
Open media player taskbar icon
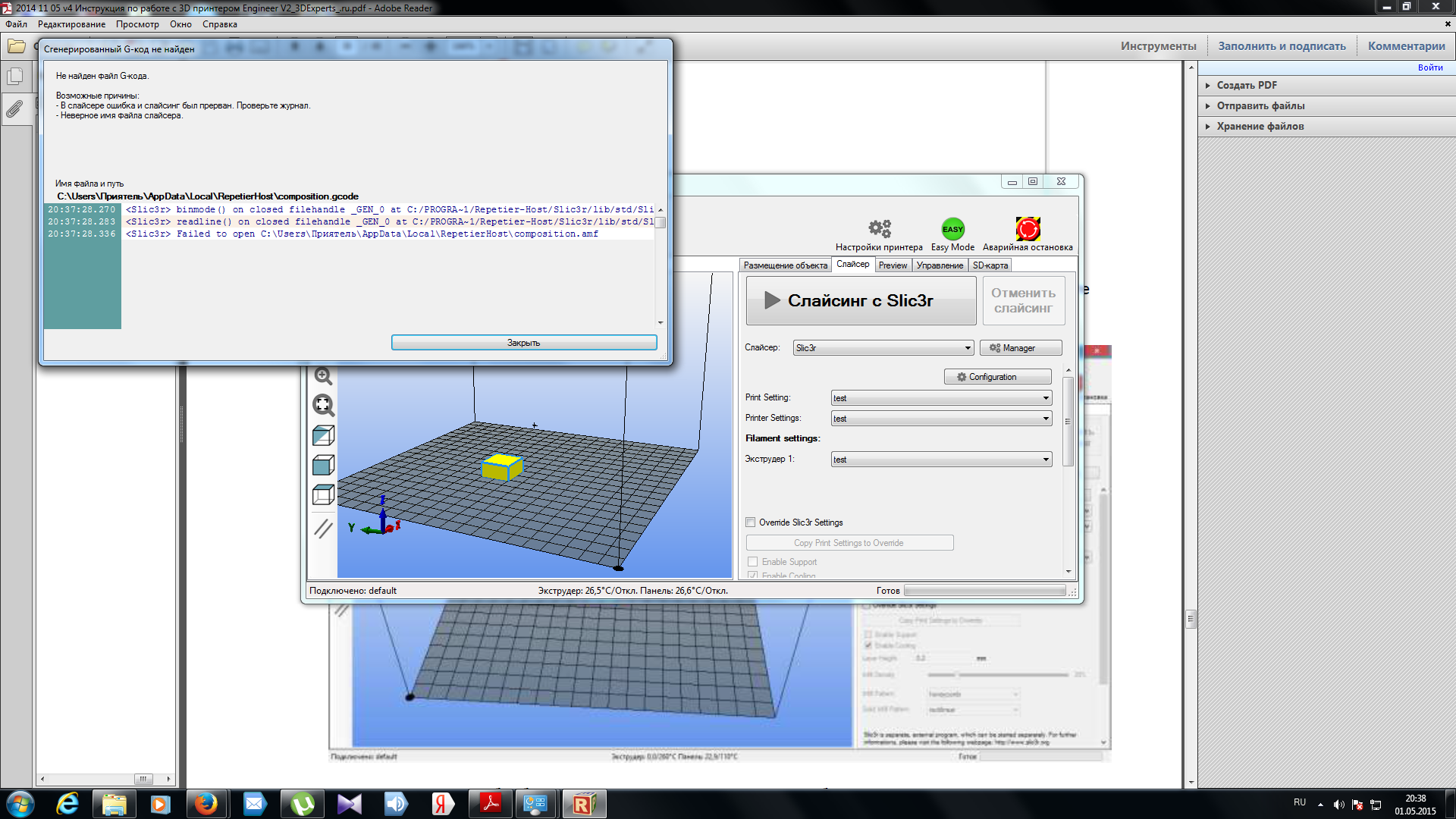tap(160, 804)
